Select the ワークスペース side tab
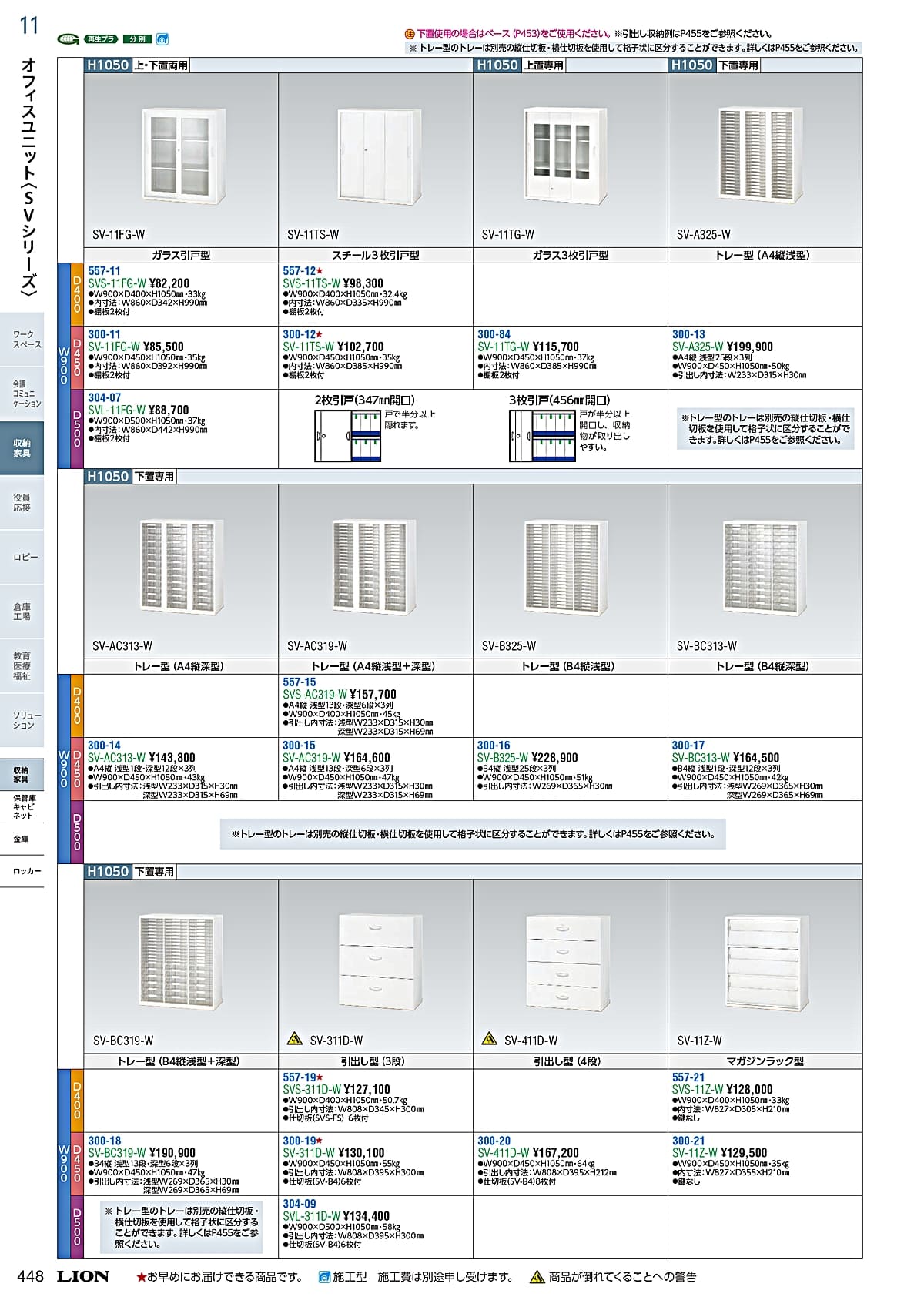Viewport: 924px width, 1307px height. click(x=22, y=340)
